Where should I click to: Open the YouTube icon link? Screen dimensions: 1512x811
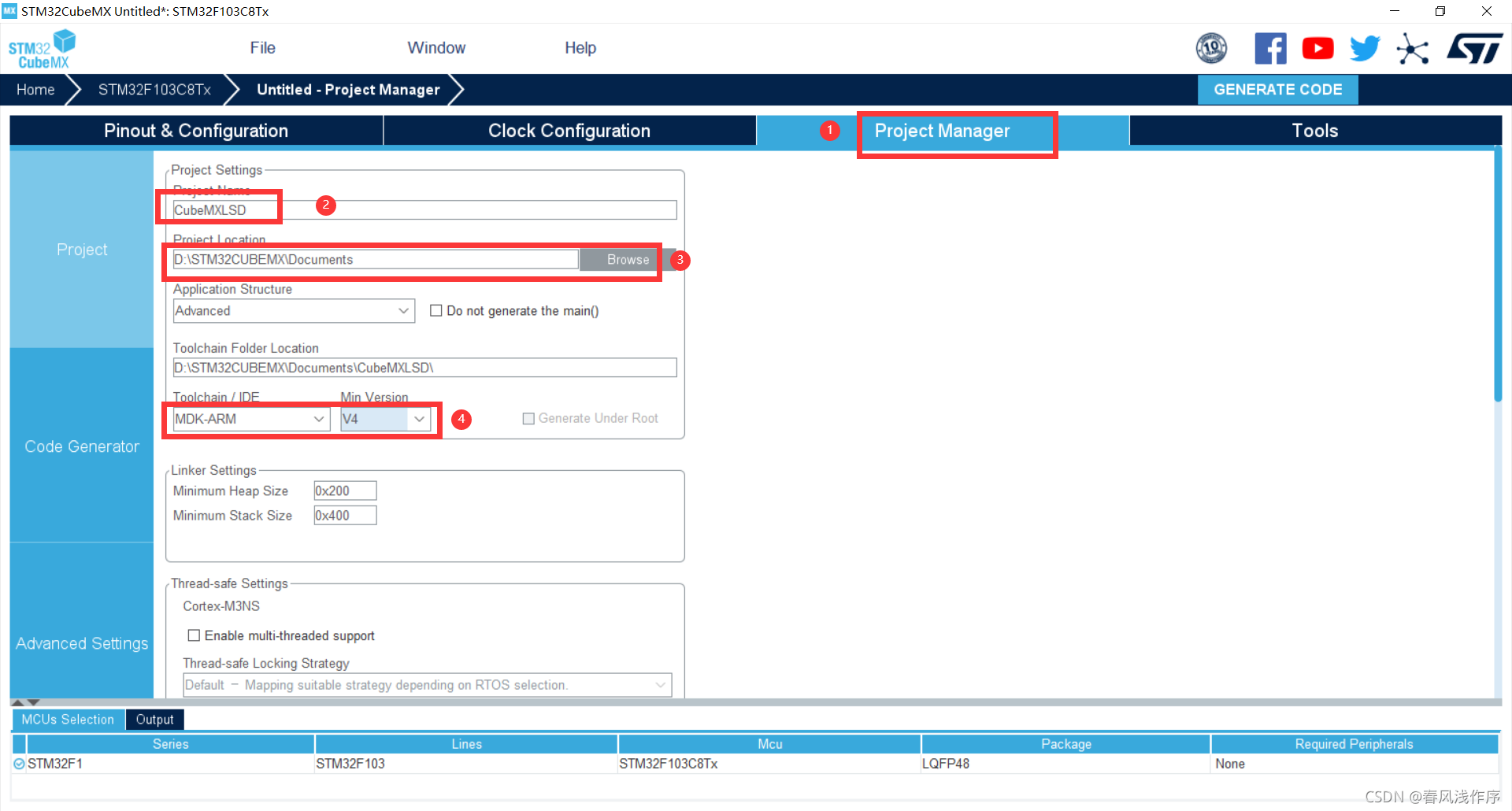click(x=1317, y=49)
